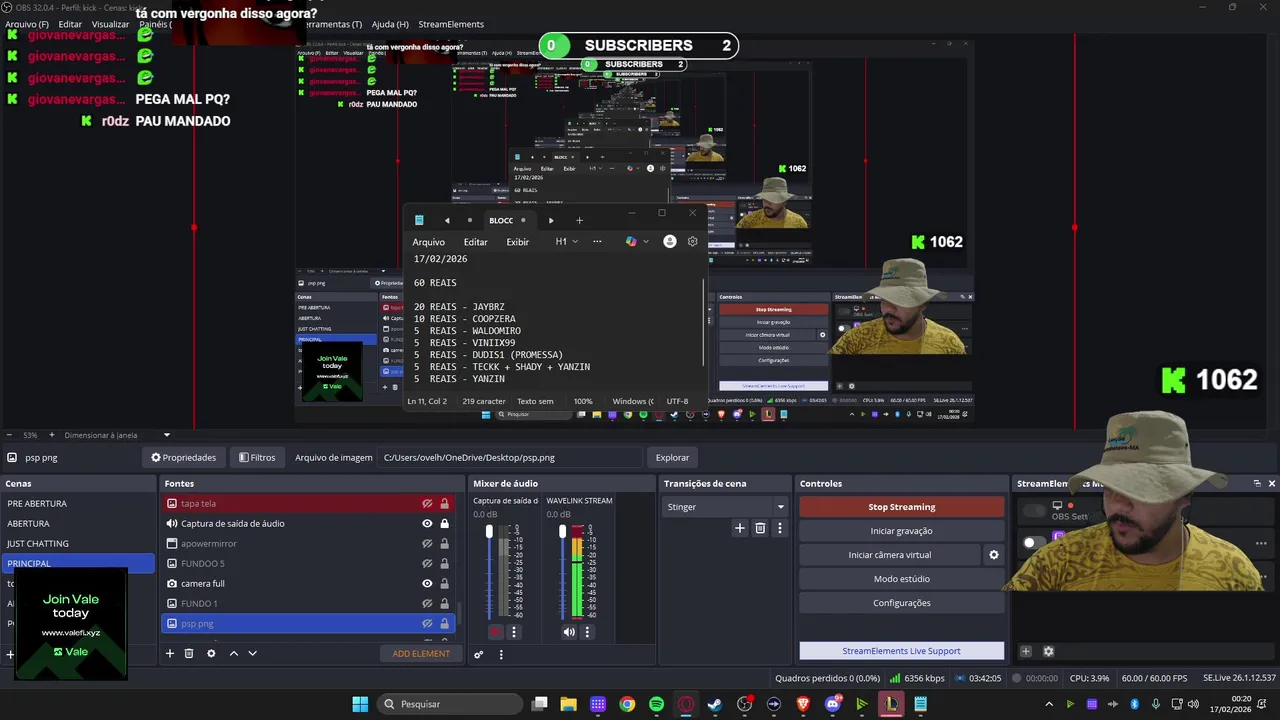1280x720 pixels.
Task: Remove selected source with the trash icon
Action: [x=188, y=653]
